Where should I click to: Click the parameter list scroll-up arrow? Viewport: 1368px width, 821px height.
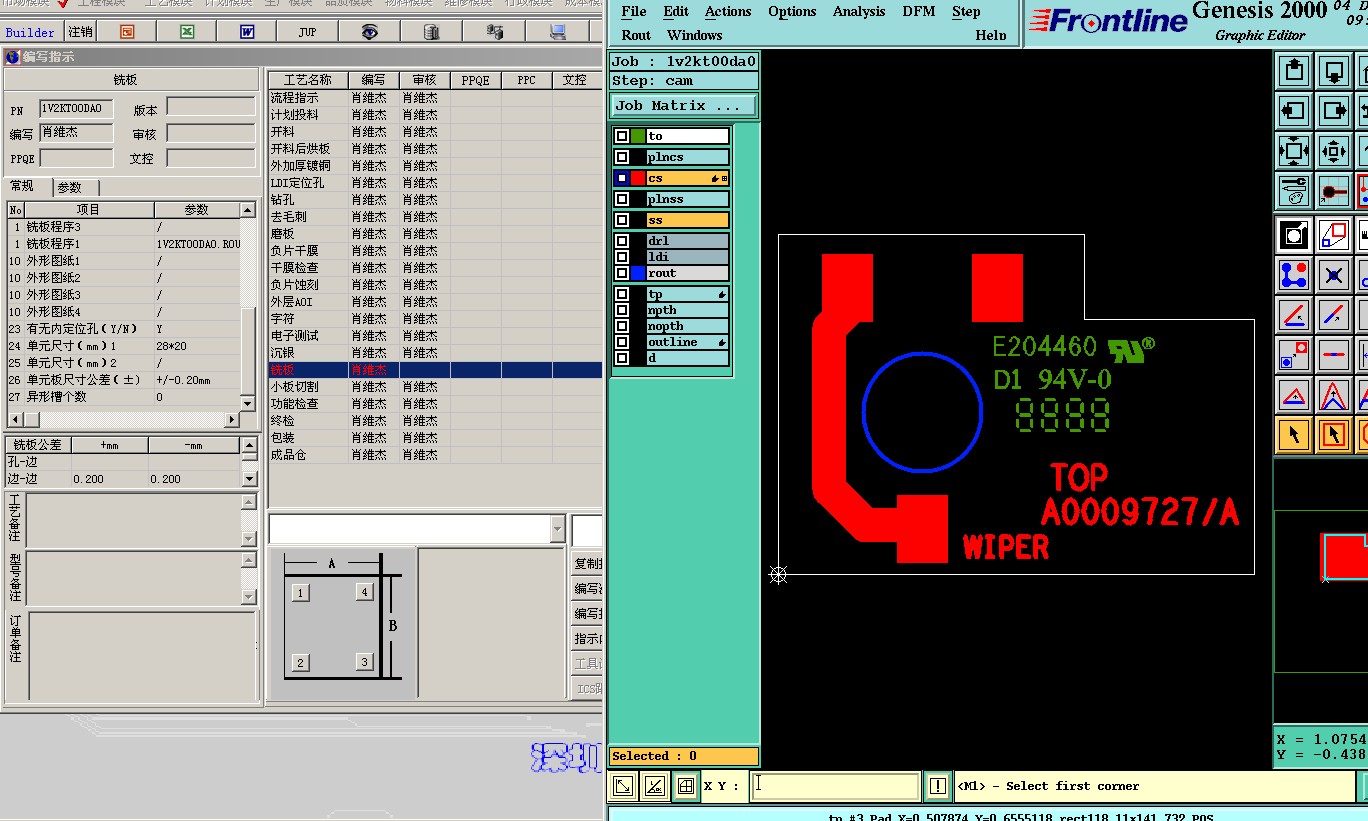[248, 210]
